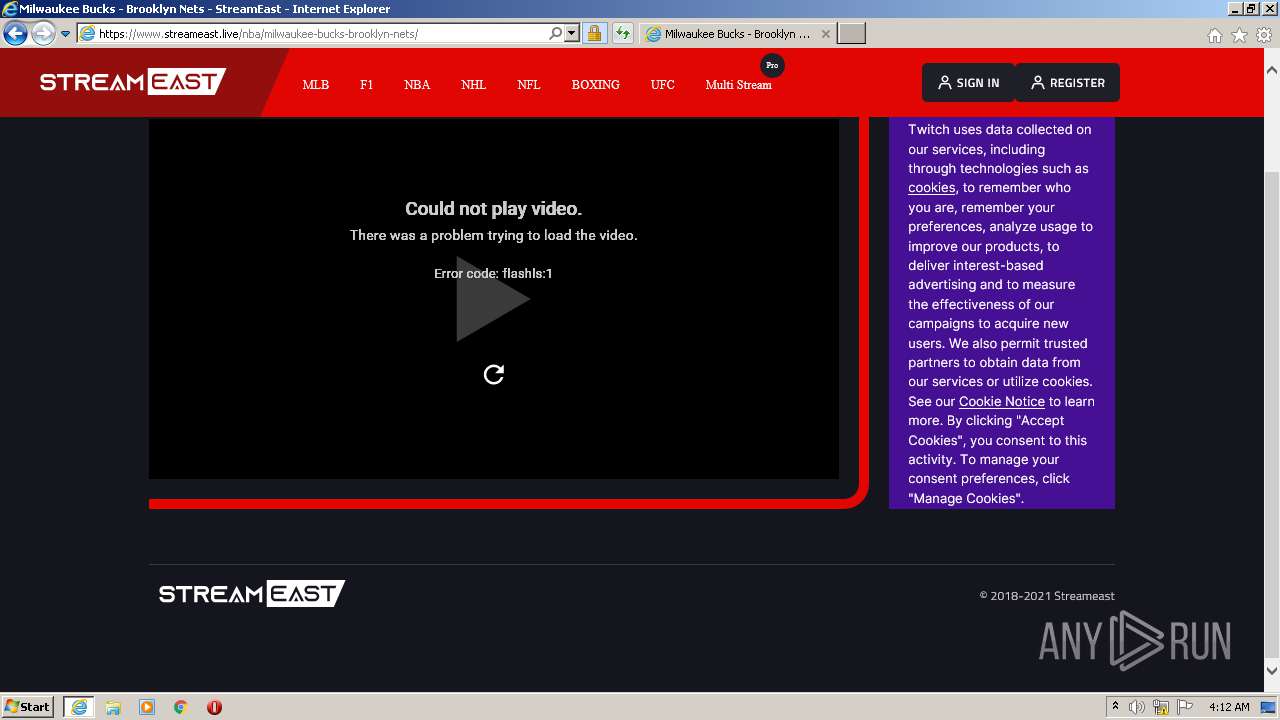
Task: Open the UFC menu item
Action: click(662, 85)
